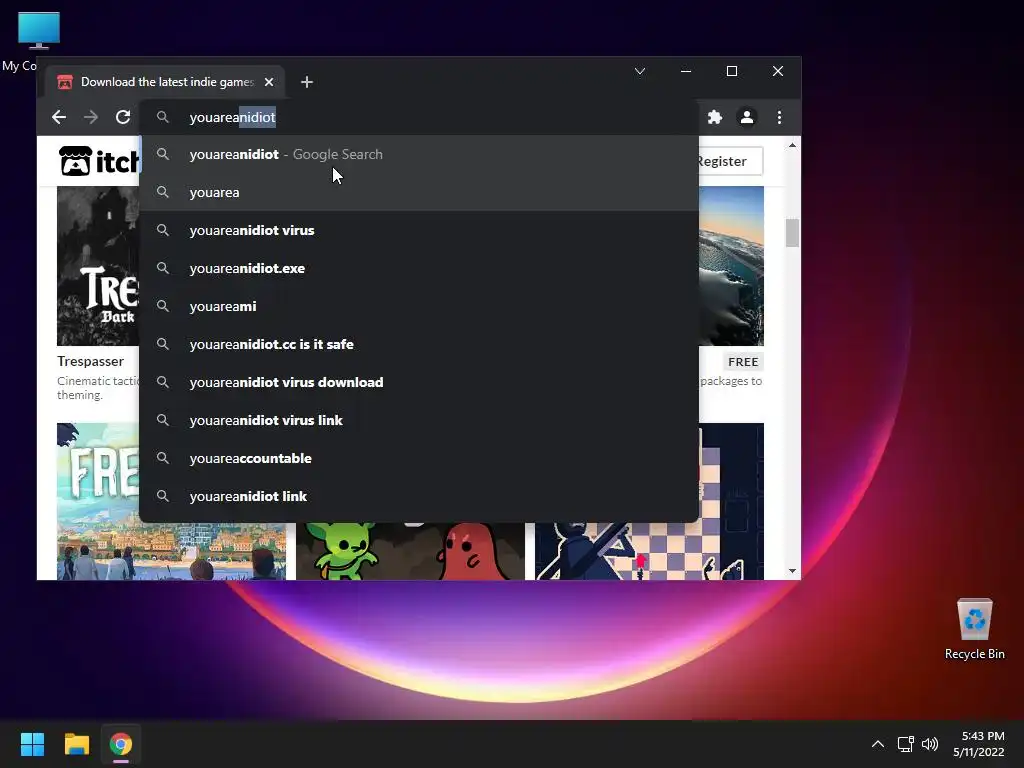Reload the page with the refresh icon
This screenshot has width=1024, height=768.
(x=123, y=118)
